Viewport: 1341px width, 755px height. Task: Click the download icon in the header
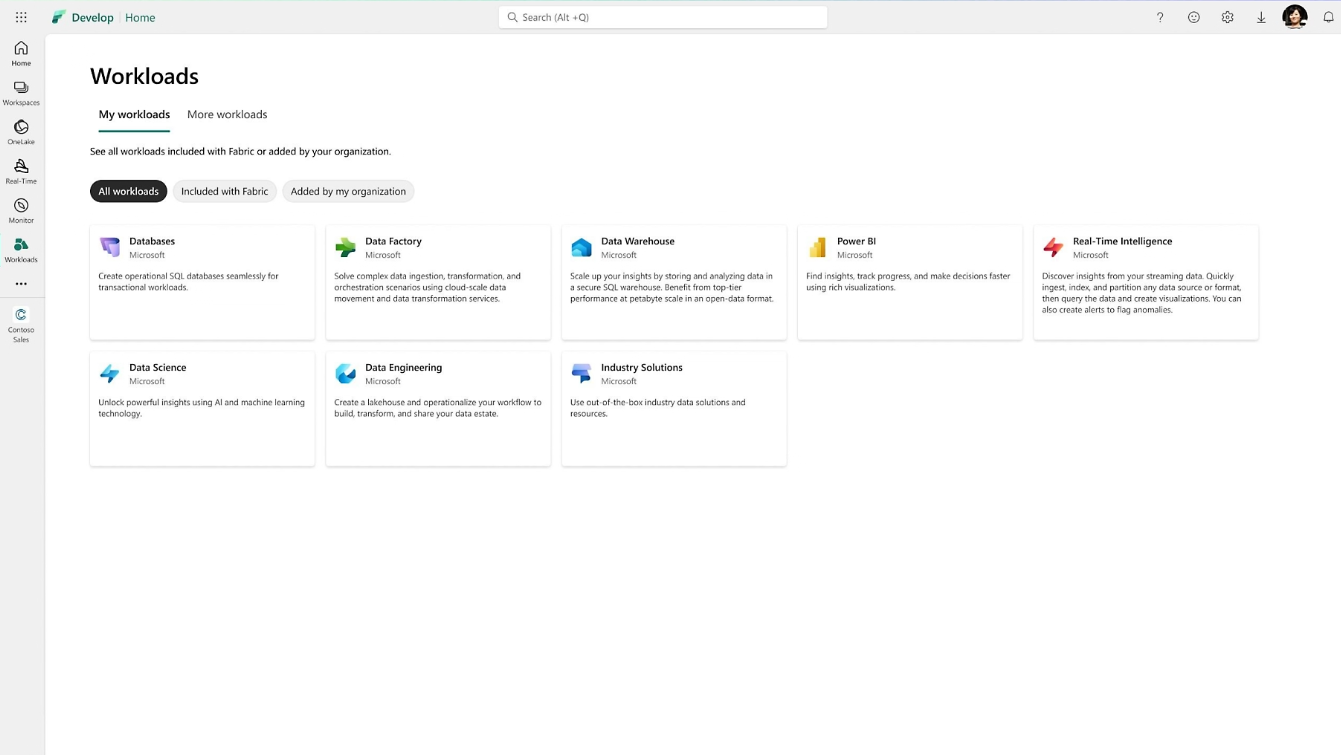[1261, 17]
